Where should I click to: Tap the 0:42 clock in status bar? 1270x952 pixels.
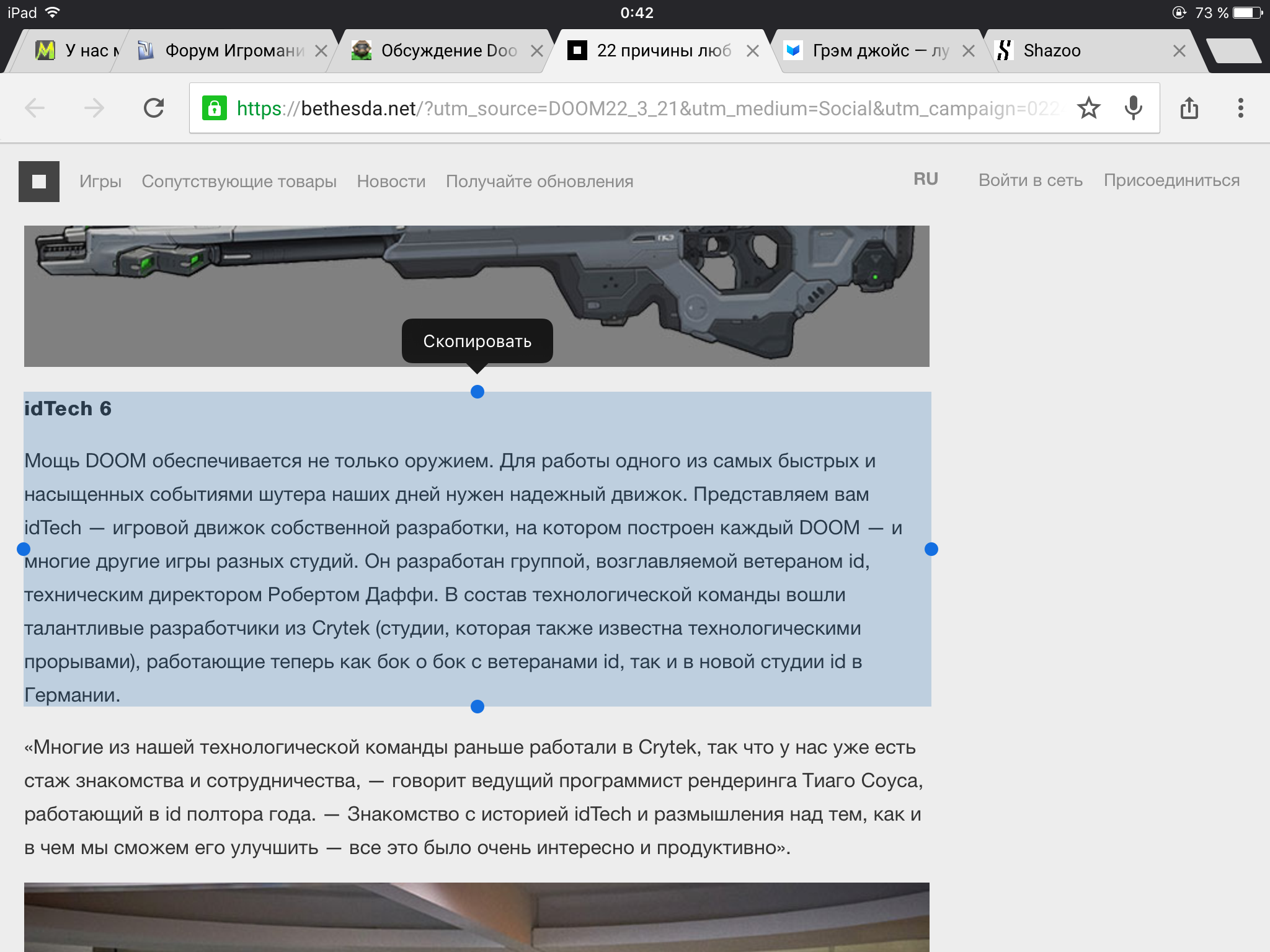pyautogui.click(x=637, y=12)
